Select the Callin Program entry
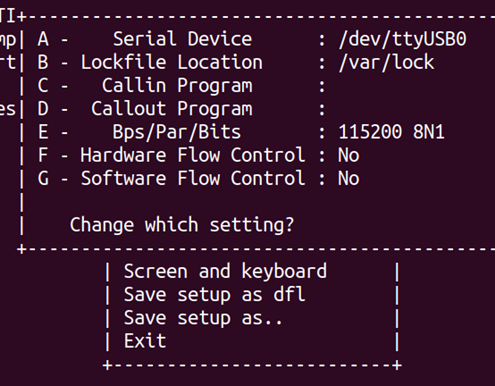 tap(181, 86)
